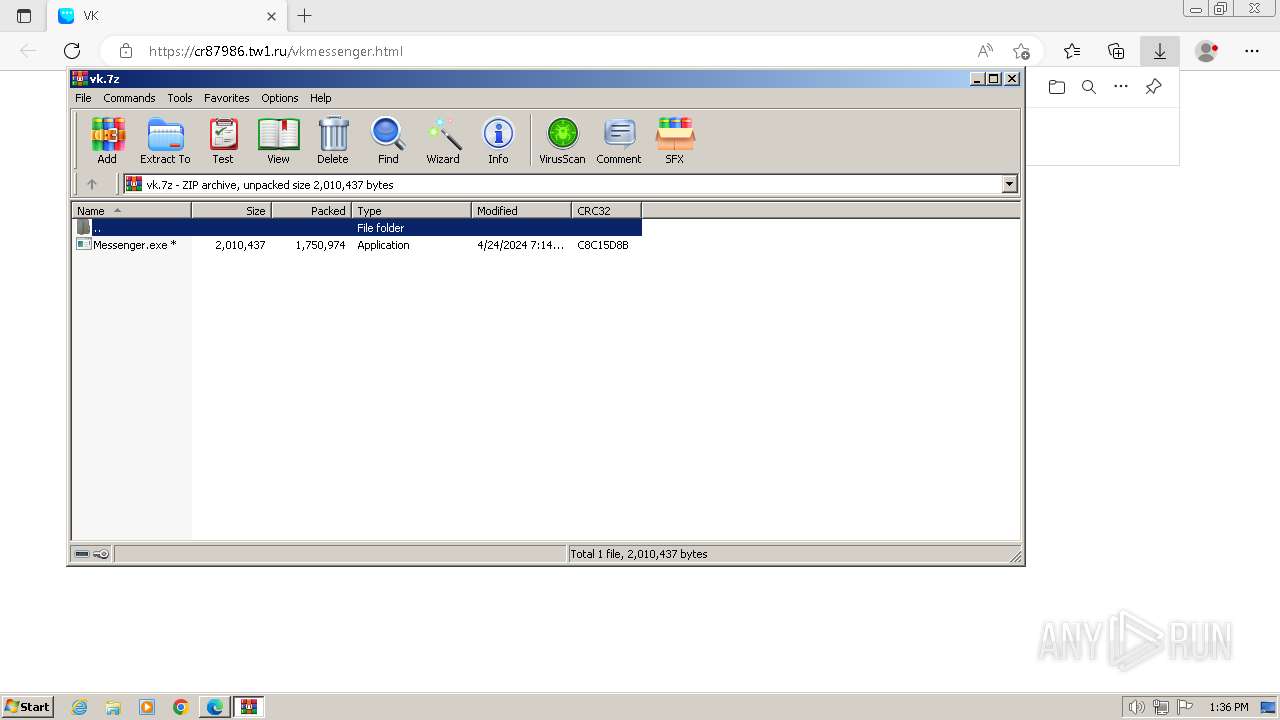
Task: Open browser Settings and more menu
Action: click(1252, 51)
